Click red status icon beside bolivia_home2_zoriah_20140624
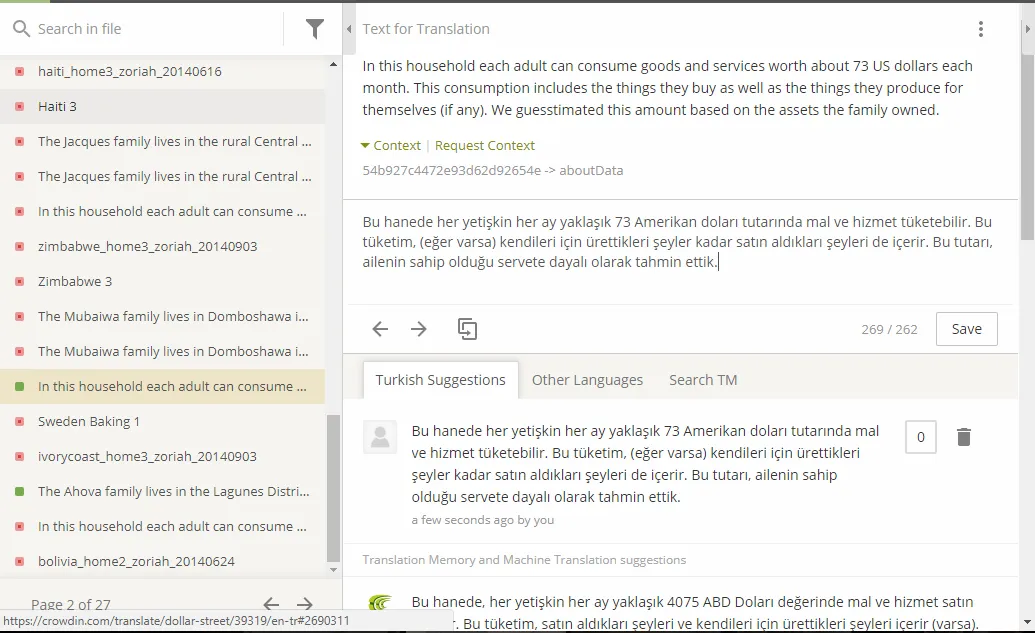The height and width of the screenshot is (633, 1035). pyautogui.click(x=20, y=561)
